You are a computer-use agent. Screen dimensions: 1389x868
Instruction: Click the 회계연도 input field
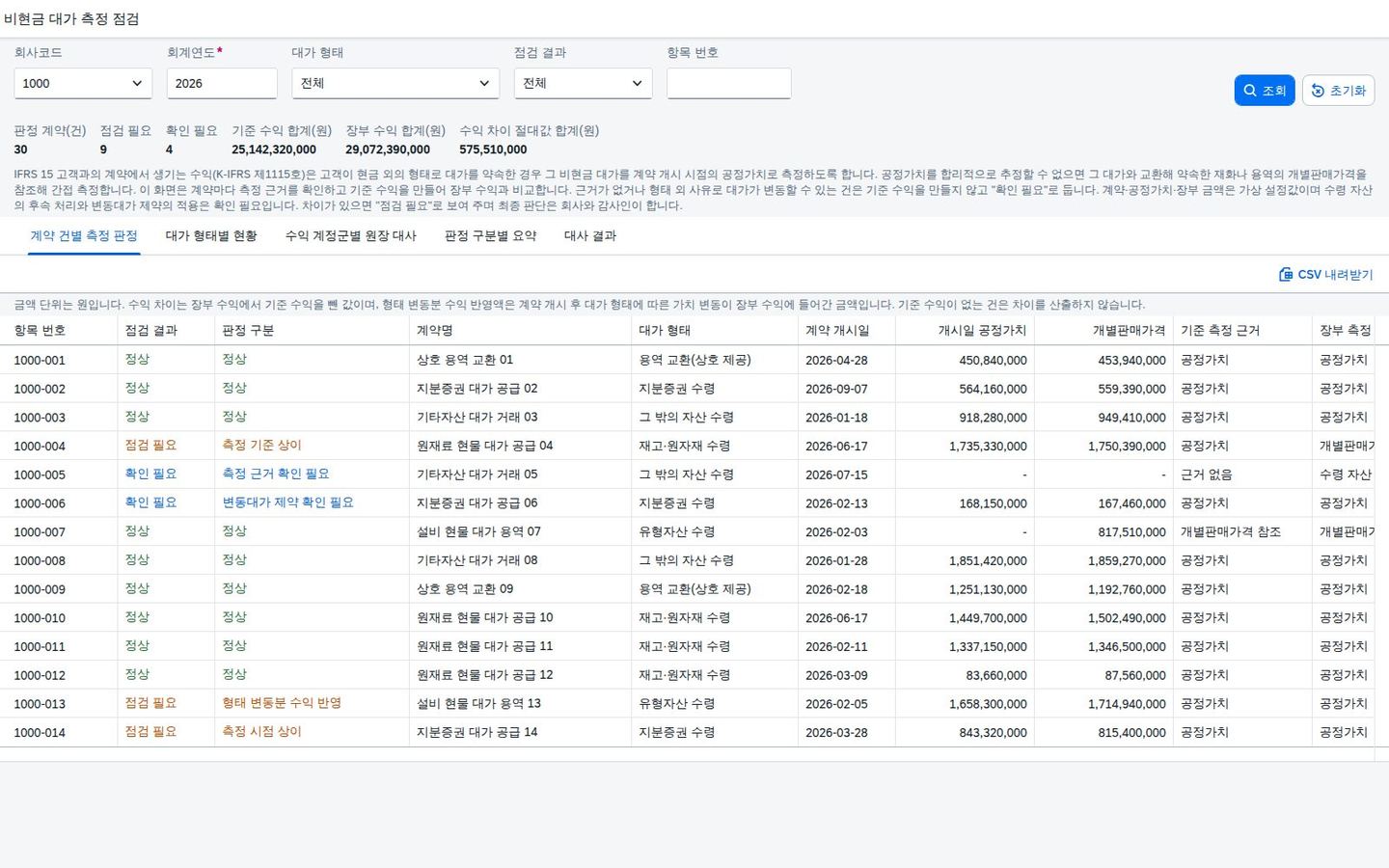coord(222,84)
